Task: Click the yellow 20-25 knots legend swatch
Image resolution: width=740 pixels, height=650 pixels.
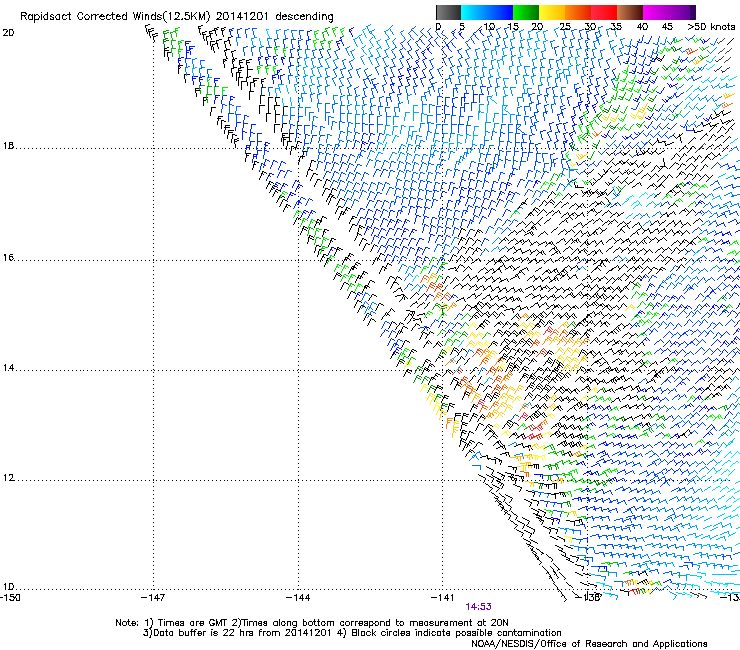Action: pyautogui.click(x=552, y=12)
